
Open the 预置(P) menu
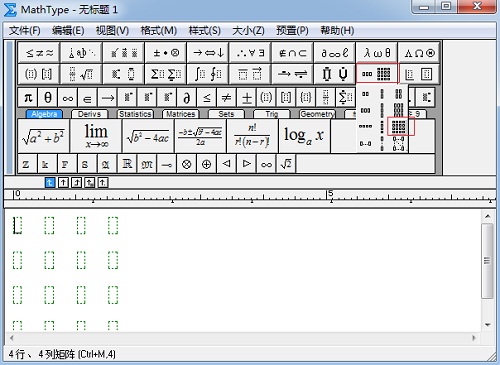(292, 31)
